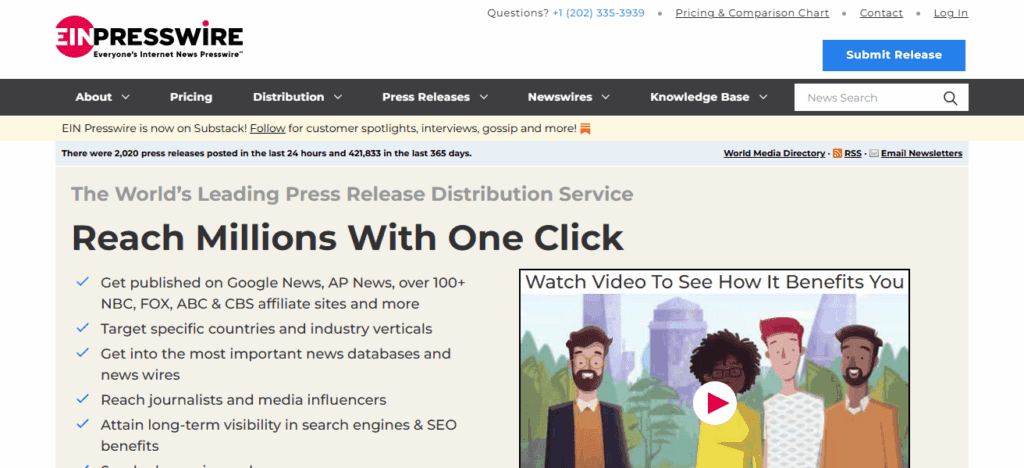Expand the Newswires menu chevron
1024x468 pixels.
click(605, 97)
